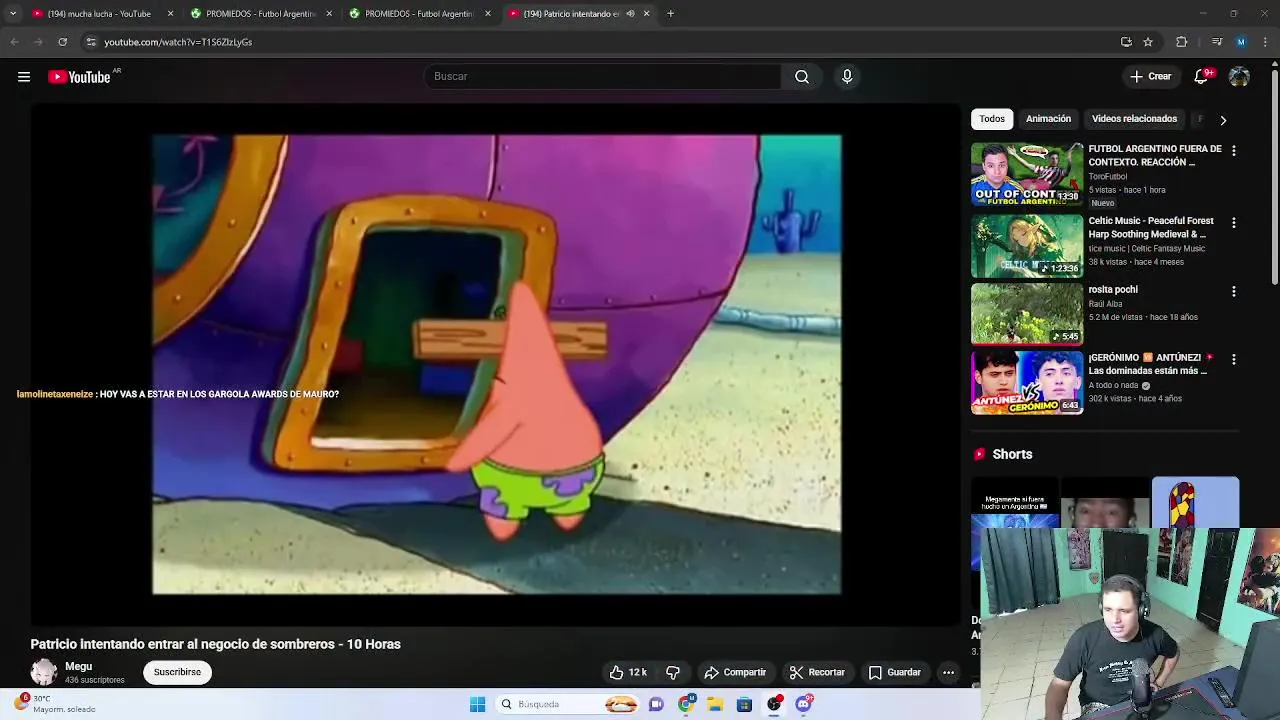
Task: Select the Animación filter chip
Action: coord(1048,119)
